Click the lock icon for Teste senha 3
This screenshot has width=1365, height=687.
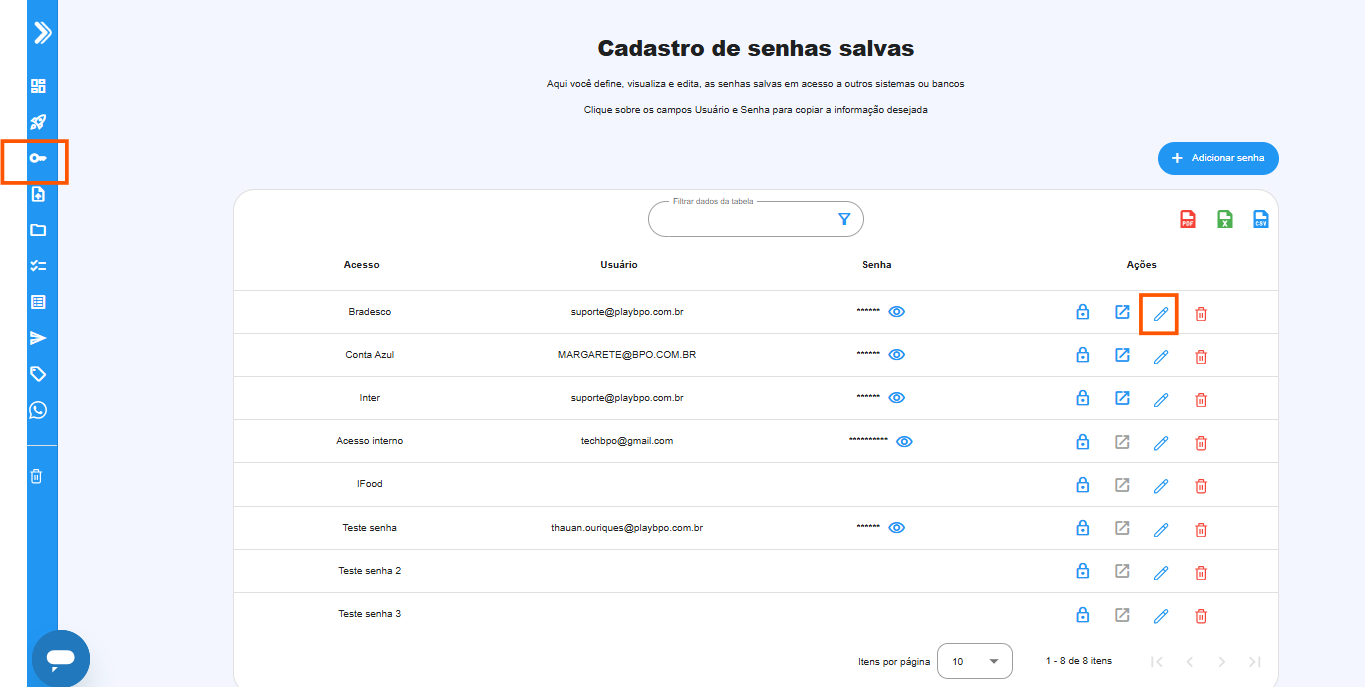coord(1082,615)
